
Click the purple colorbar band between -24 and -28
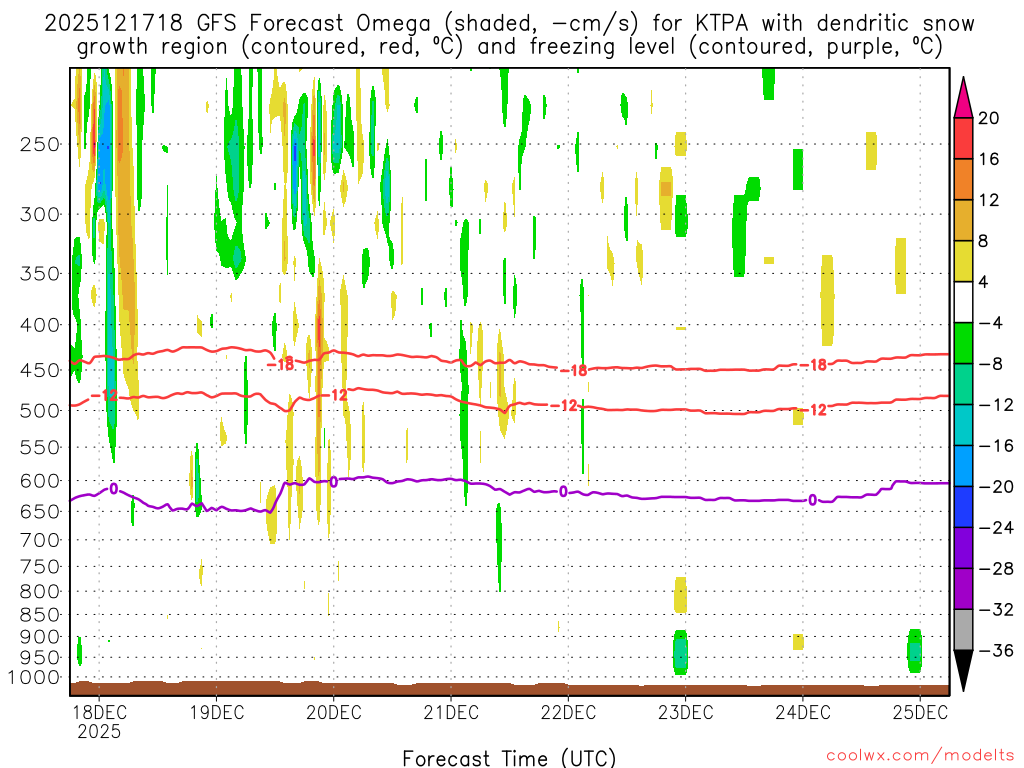[963, 548]
